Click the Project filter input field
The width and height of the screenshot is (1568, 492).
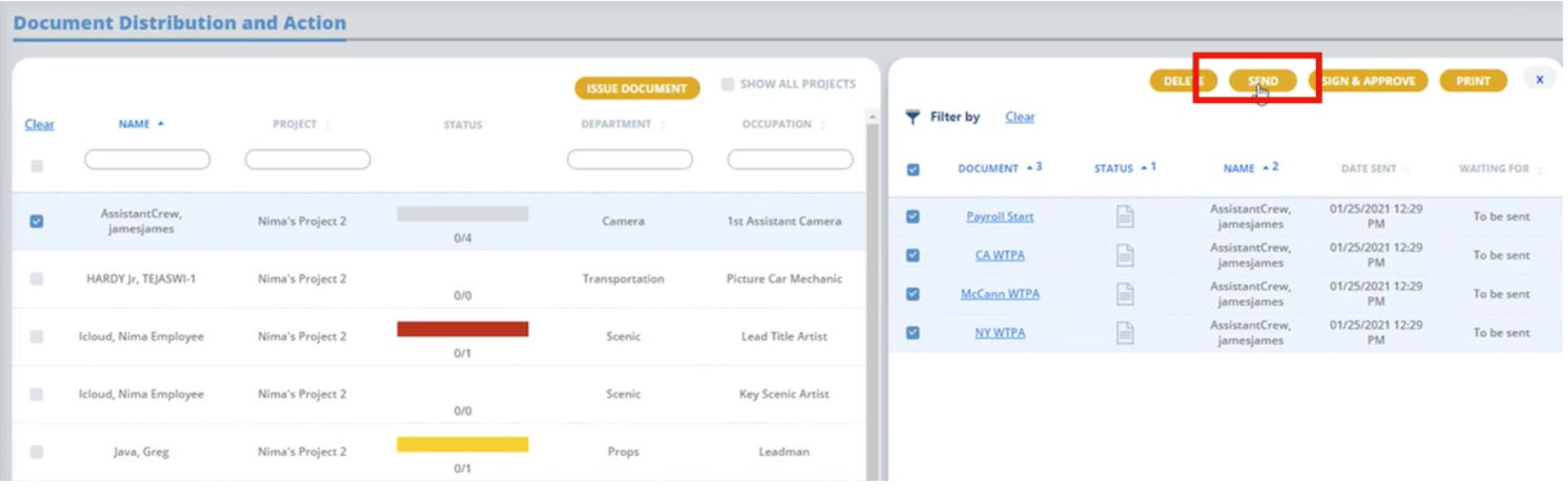(x=307, y=160)
